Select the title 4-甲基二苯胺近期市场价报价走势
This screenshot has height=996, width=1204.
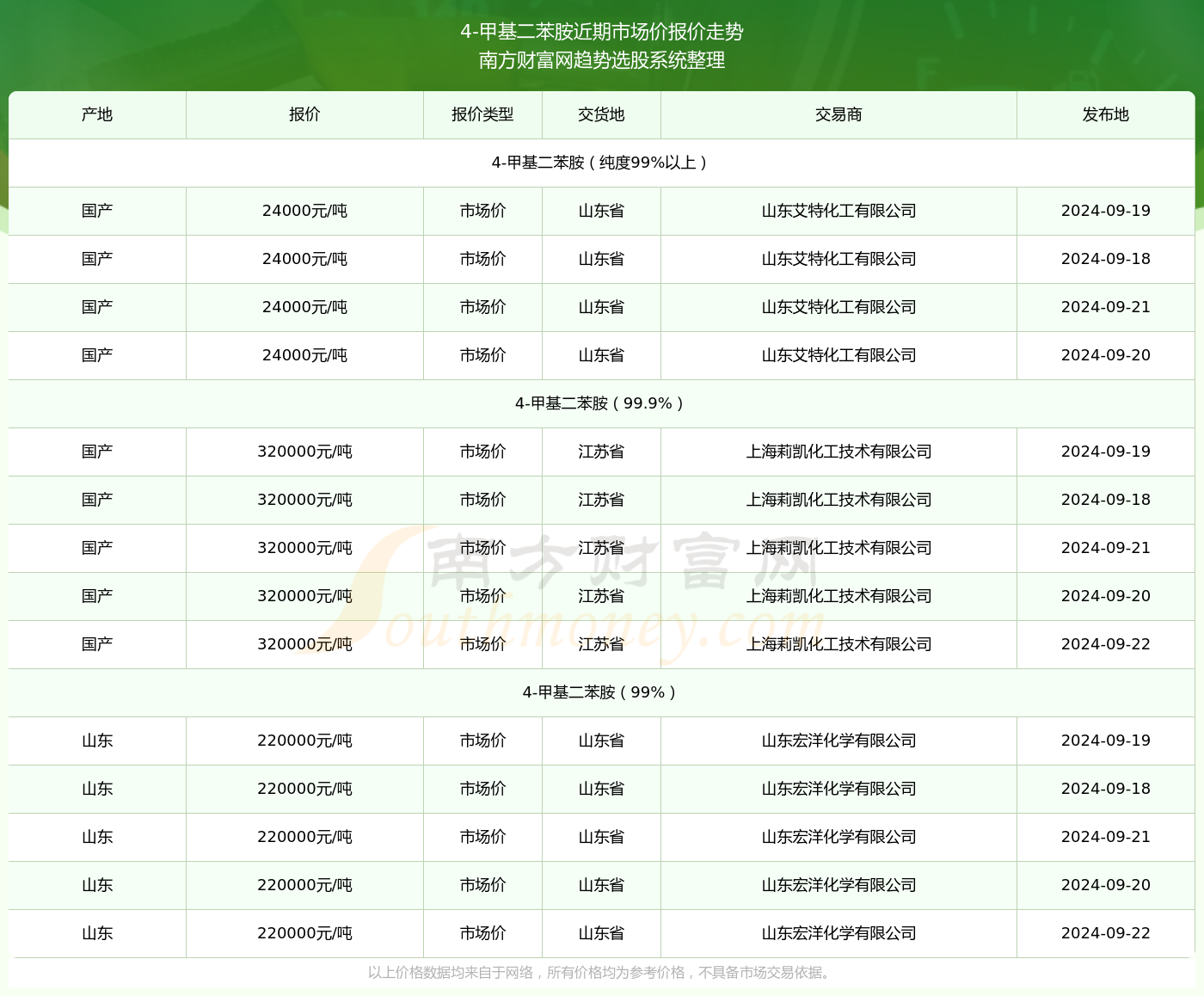pos(602,32)
